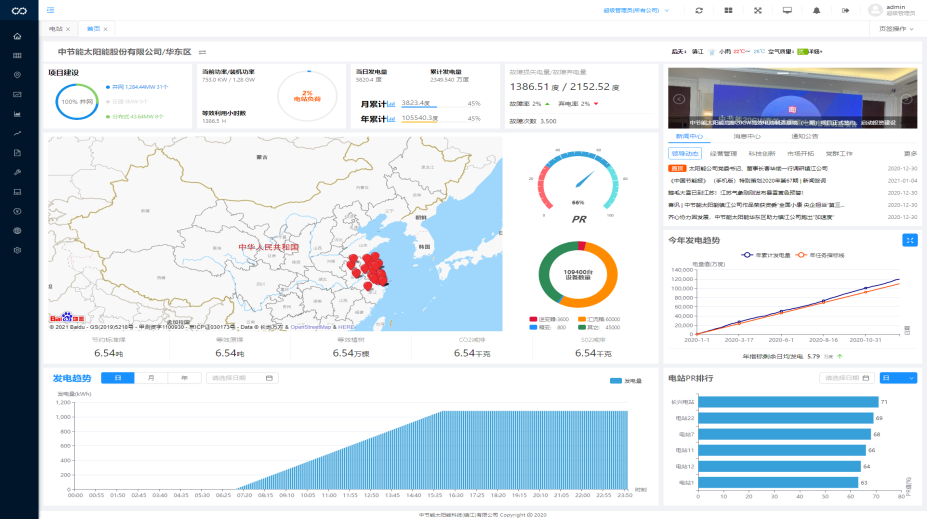This screenshot has height=519, width=927.
Task: Click the 并网 1,204.44MW legend entry
Action: point(137,87)
